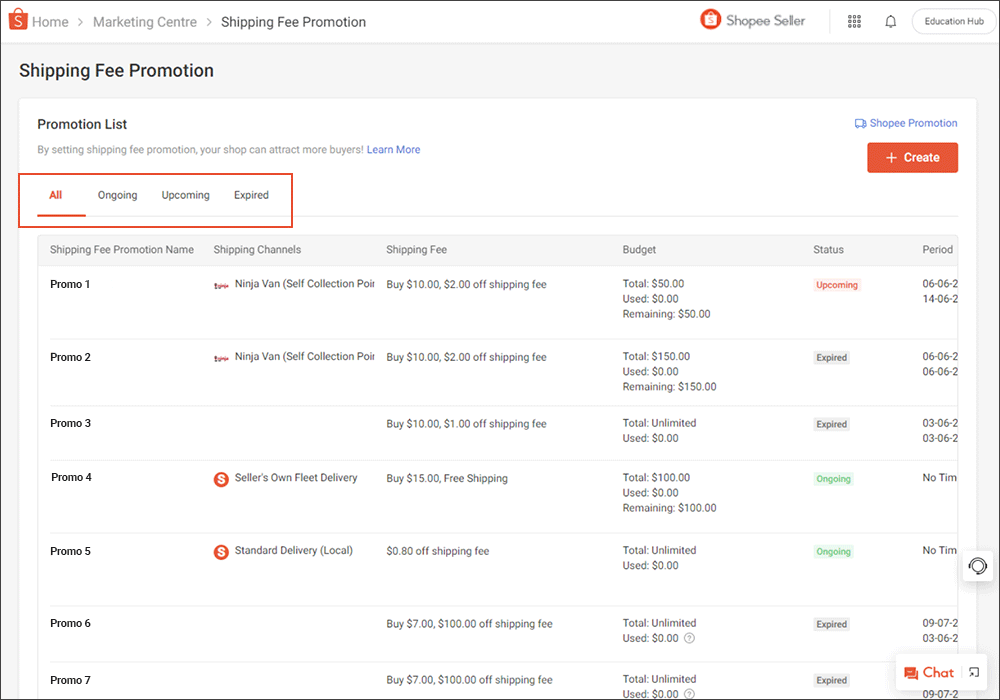Open the Expired promotions tab
The height and width of the screenshot is (700, 1000).
pos(251,195)
